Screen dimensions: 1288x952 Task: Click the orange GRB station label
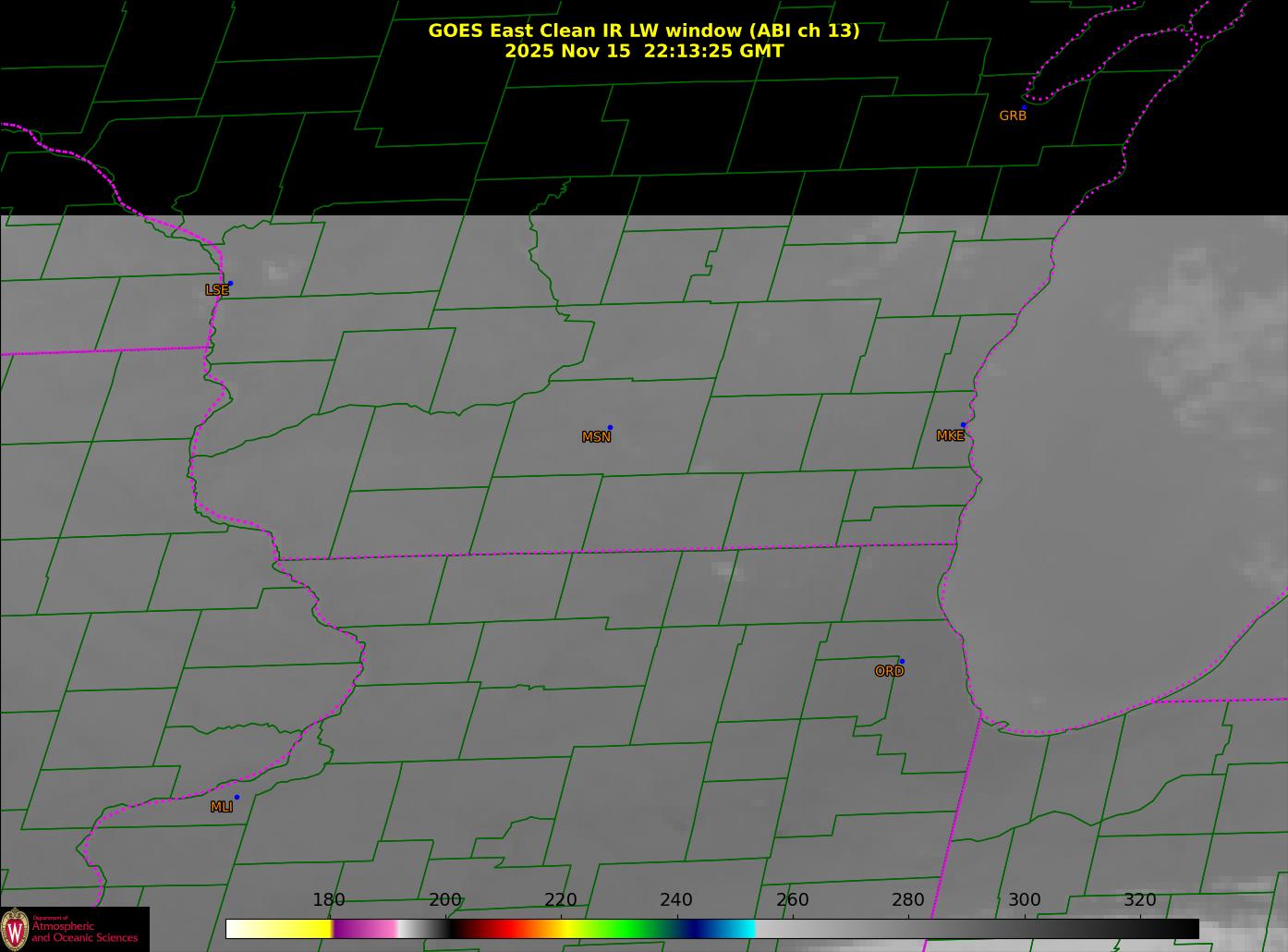tap(1012, 116)
